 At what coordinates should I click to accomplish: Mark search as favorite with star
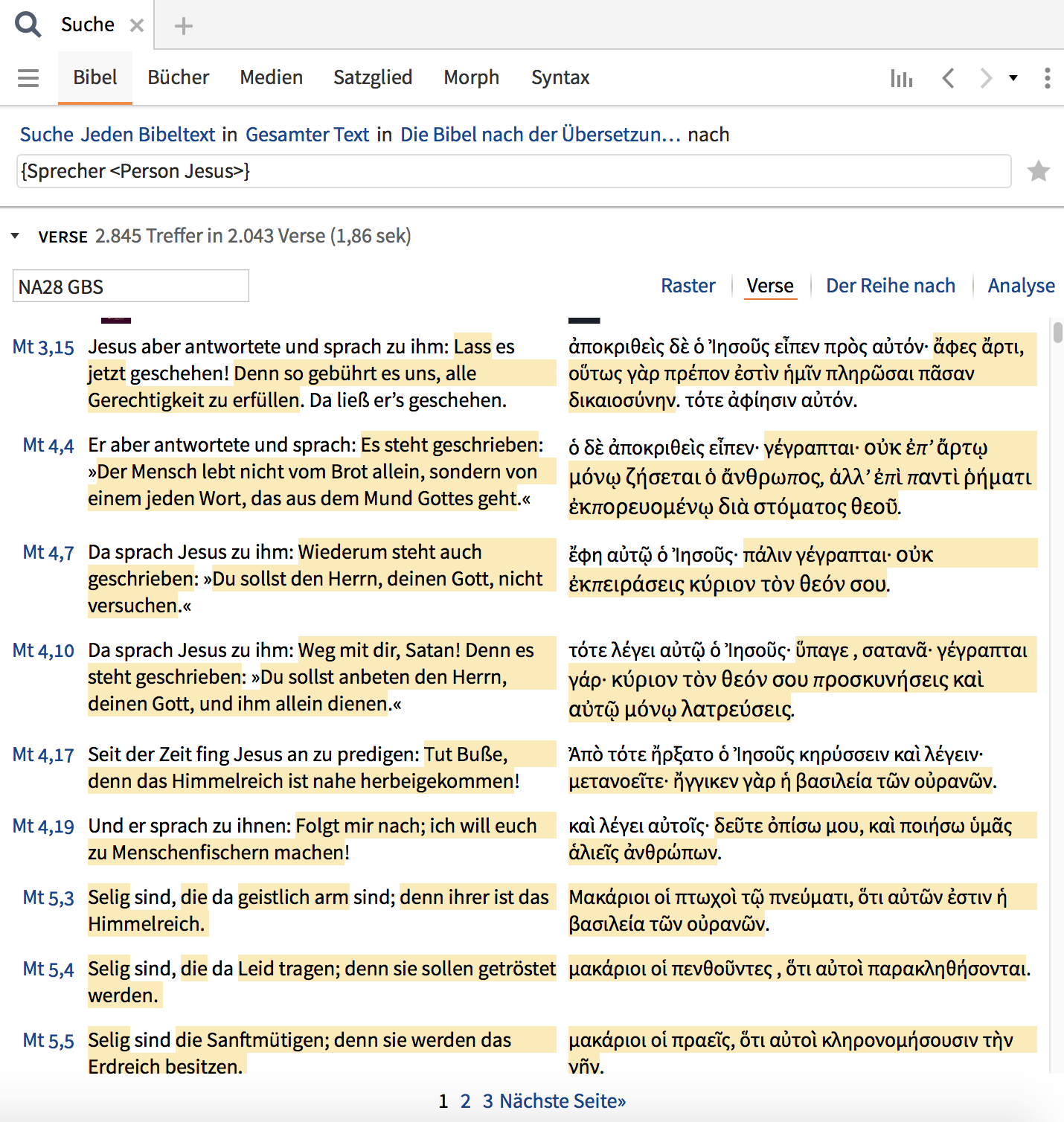[x=1038, y=171]
